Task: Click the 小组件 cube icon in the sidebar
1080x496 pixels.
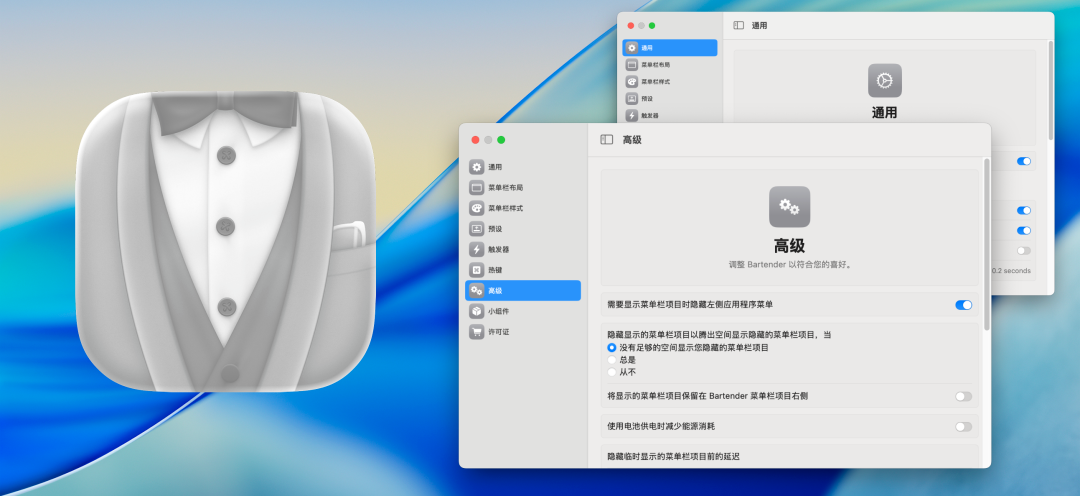Action: tap(477, 311)
